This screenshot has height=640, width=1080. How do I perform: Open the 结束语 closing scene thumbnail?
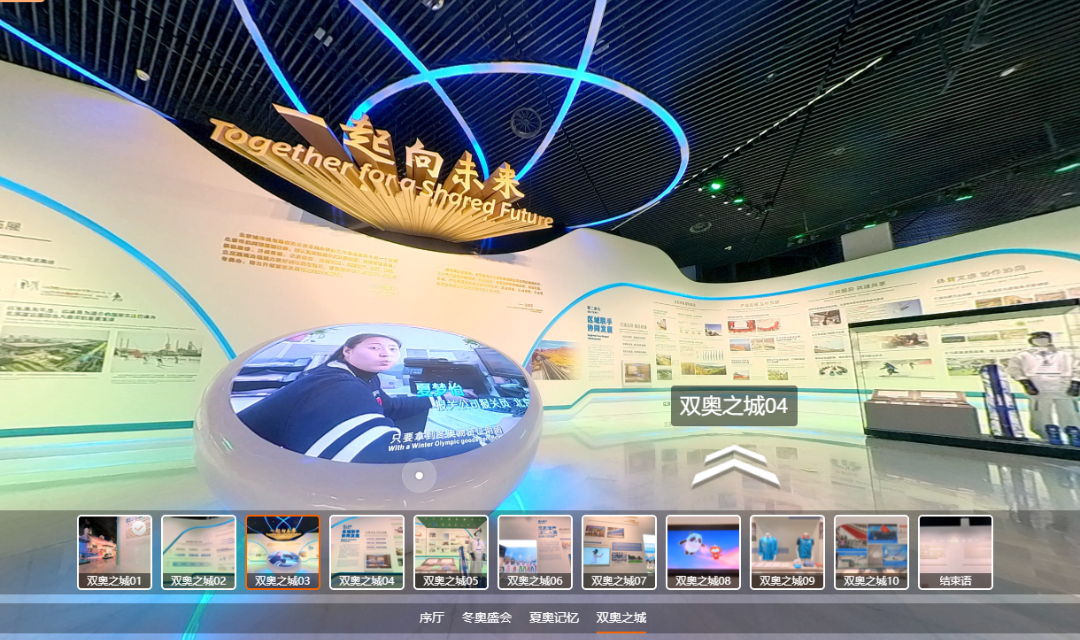(x=955, y=551)
